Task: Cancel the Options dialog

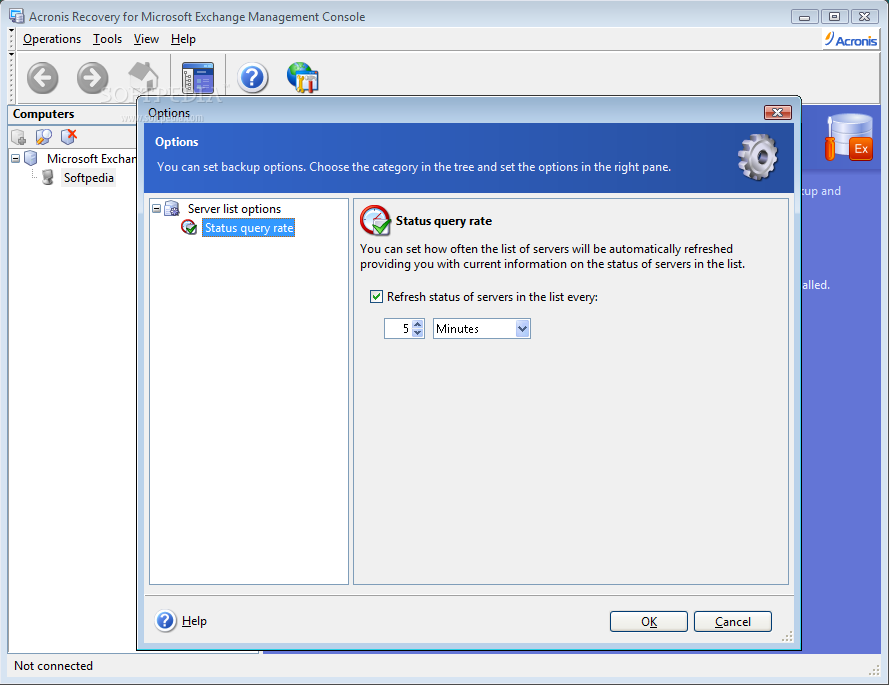Action: click(x=733, y=621)
